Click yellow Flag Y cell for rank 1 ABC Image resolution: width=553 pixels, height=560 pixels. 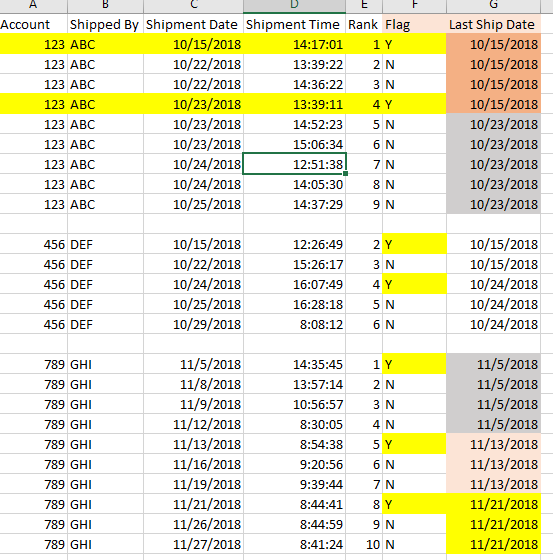point(414,44)
